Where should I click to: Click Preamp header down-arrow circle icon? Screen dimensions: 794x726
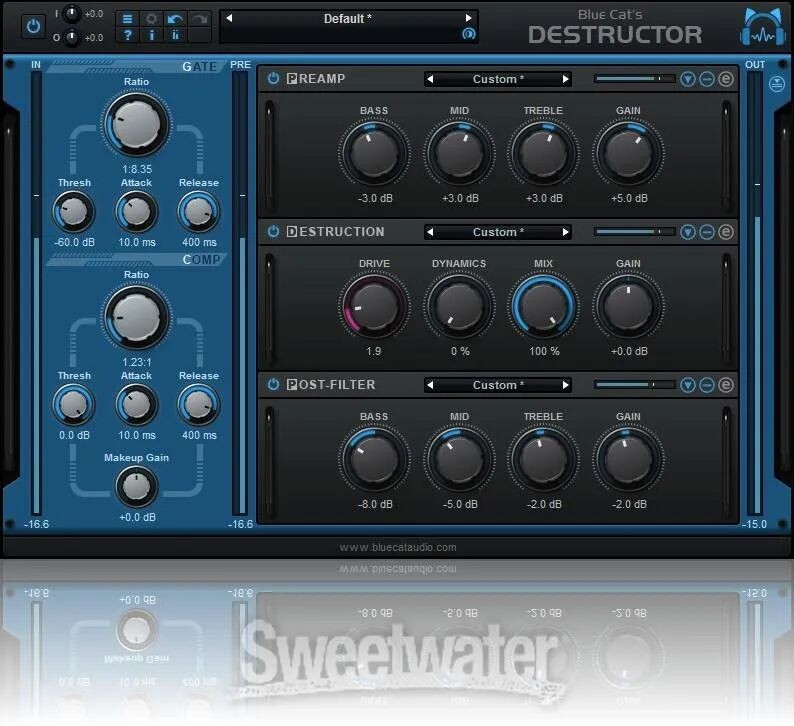coord(688,79)
